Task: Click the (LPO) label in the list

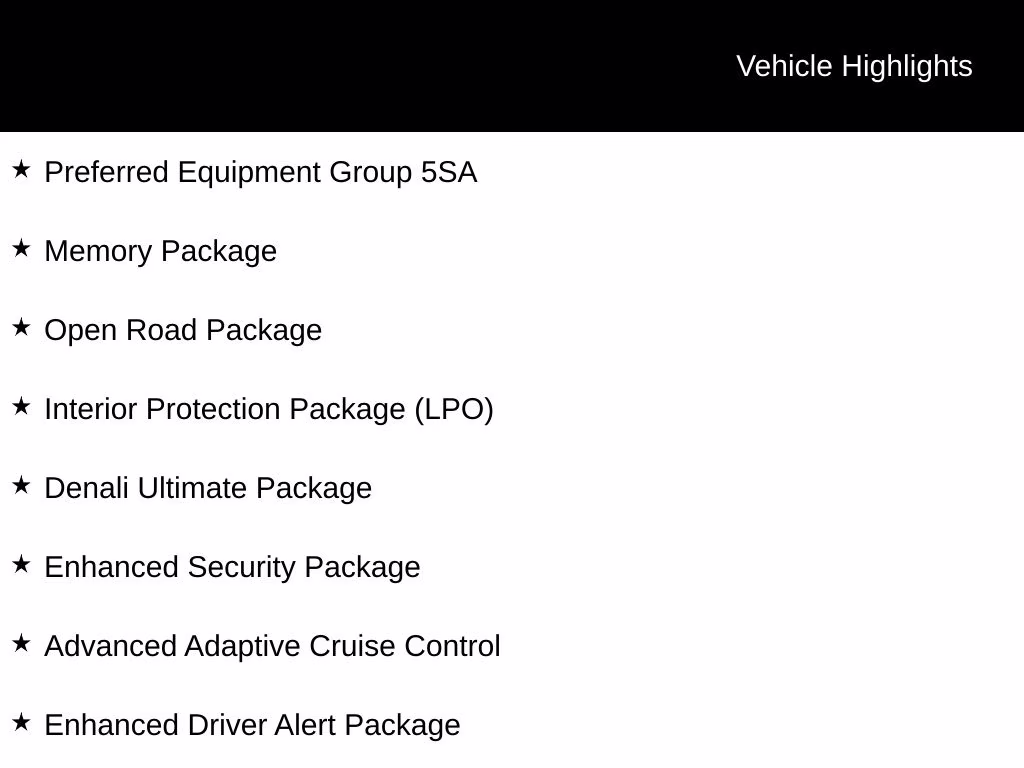Action: coord(454,410)
